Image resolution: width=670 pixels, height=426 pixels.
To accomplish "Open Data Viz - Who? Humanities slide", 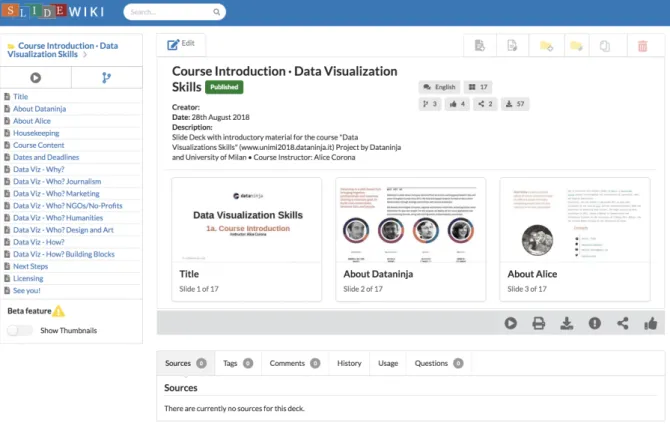I will [x=58, y=218].
